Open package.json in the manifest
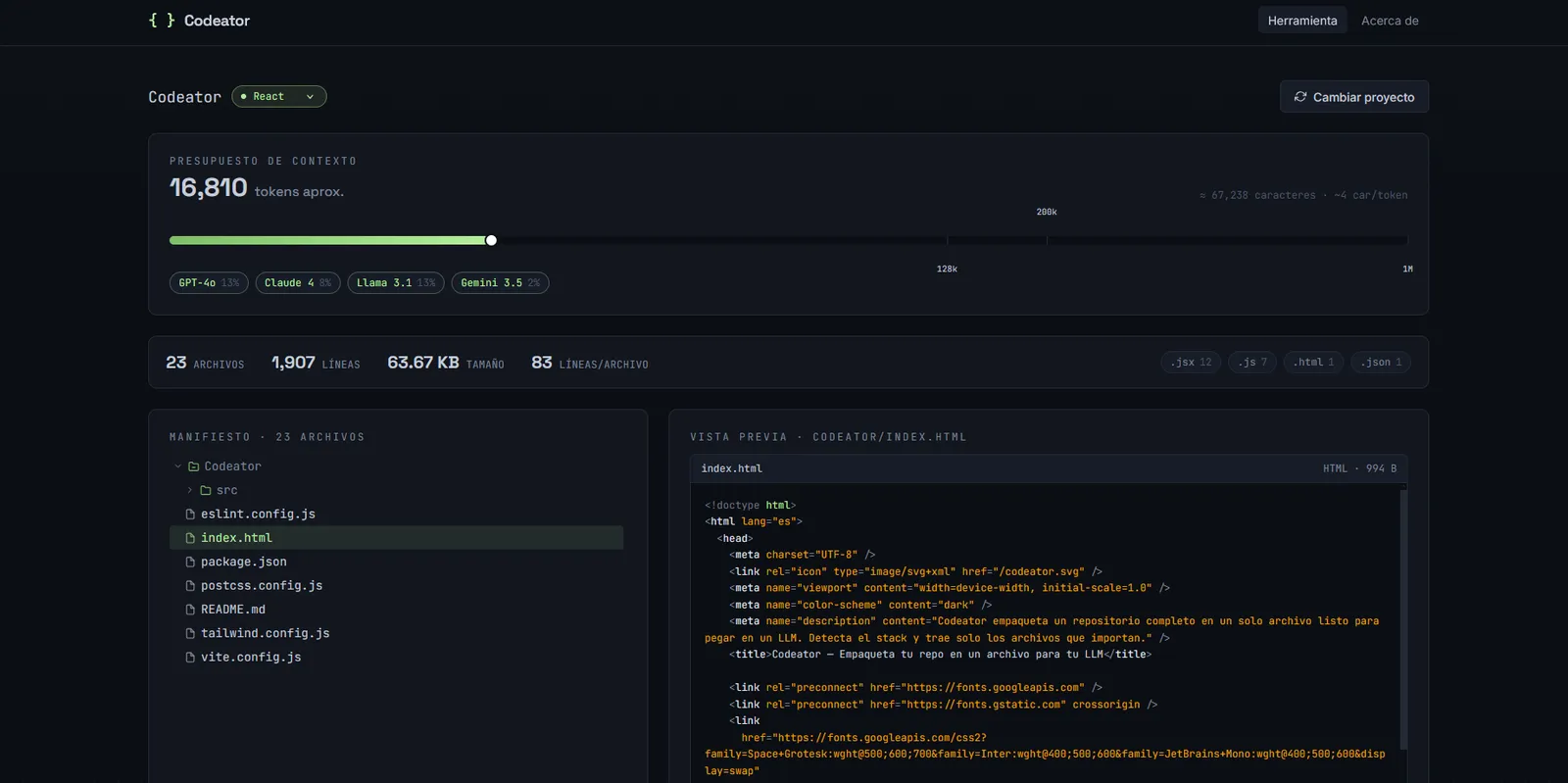The height and width of the screenshot is (783, 1568). [x=396, y=562]
